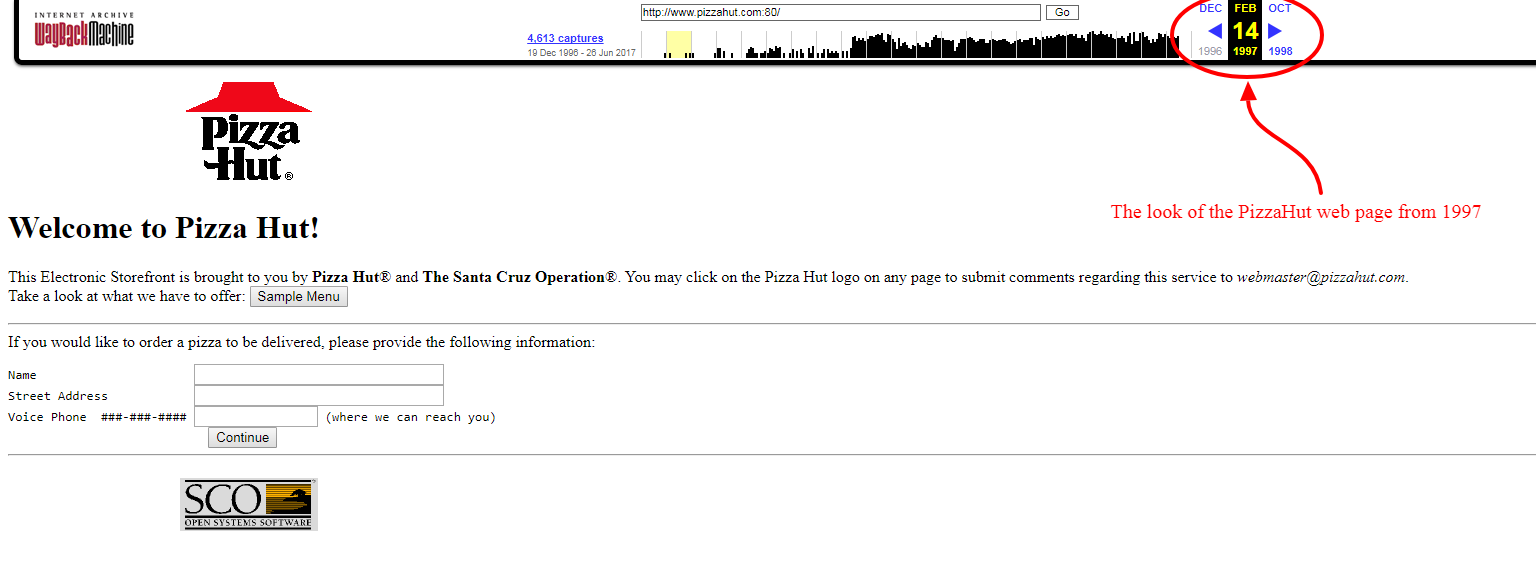Click the "19 Dec 1996 - 26 Jun 2017" date range
Screen dimensions: 1536x588
coord(581,53)
